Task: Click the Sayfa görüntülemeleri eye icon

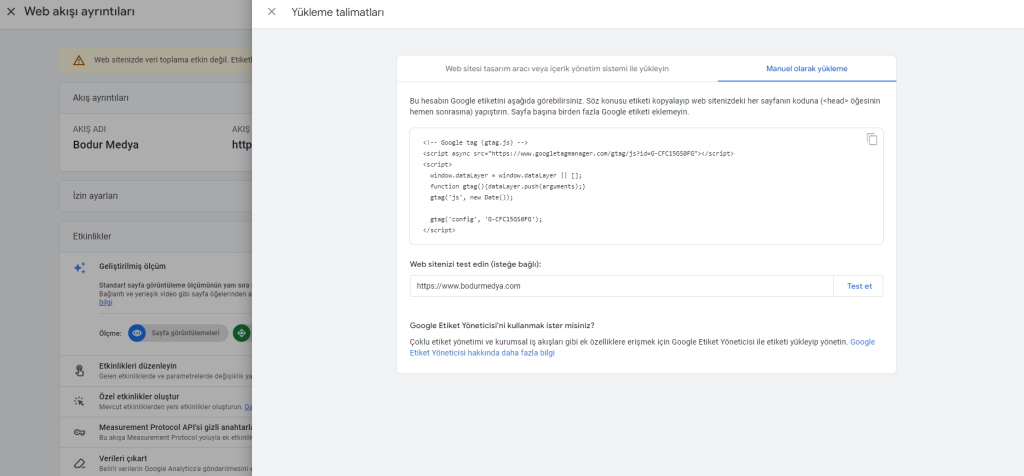Action: click(136, 333)
